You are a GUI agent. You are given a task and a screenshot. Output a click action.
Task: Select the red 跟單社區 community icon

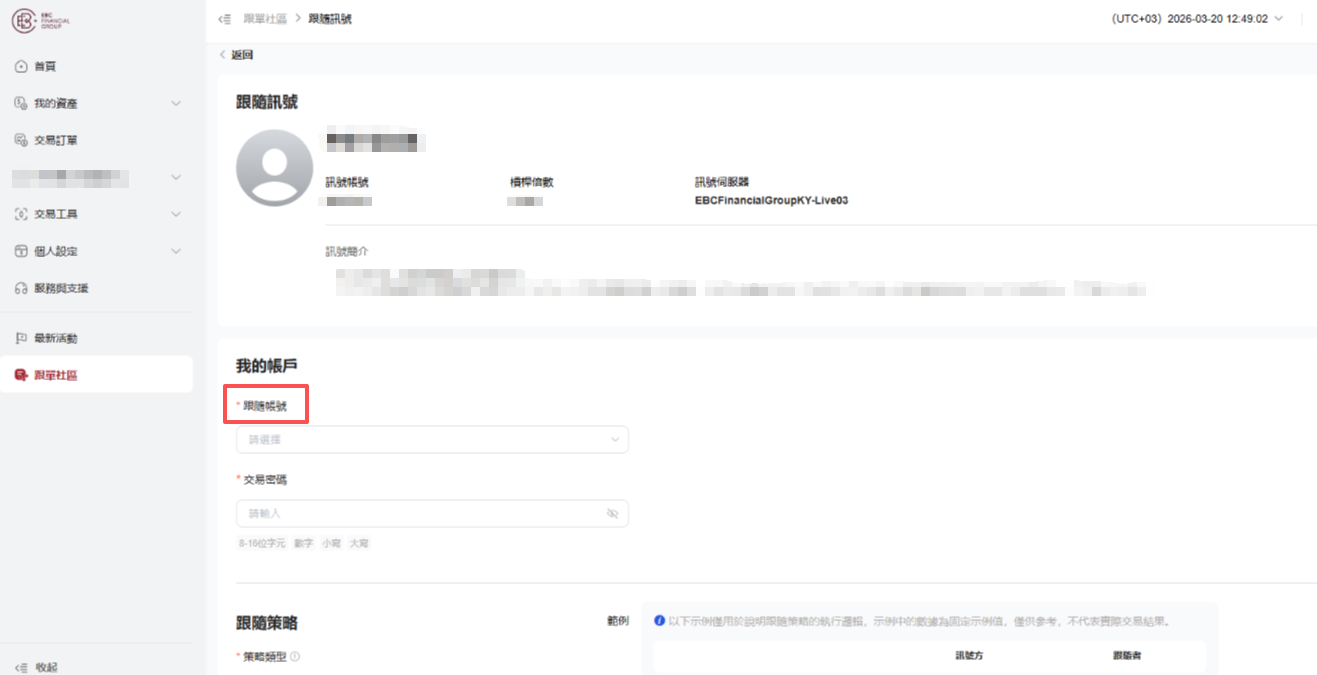click(21, 375)
